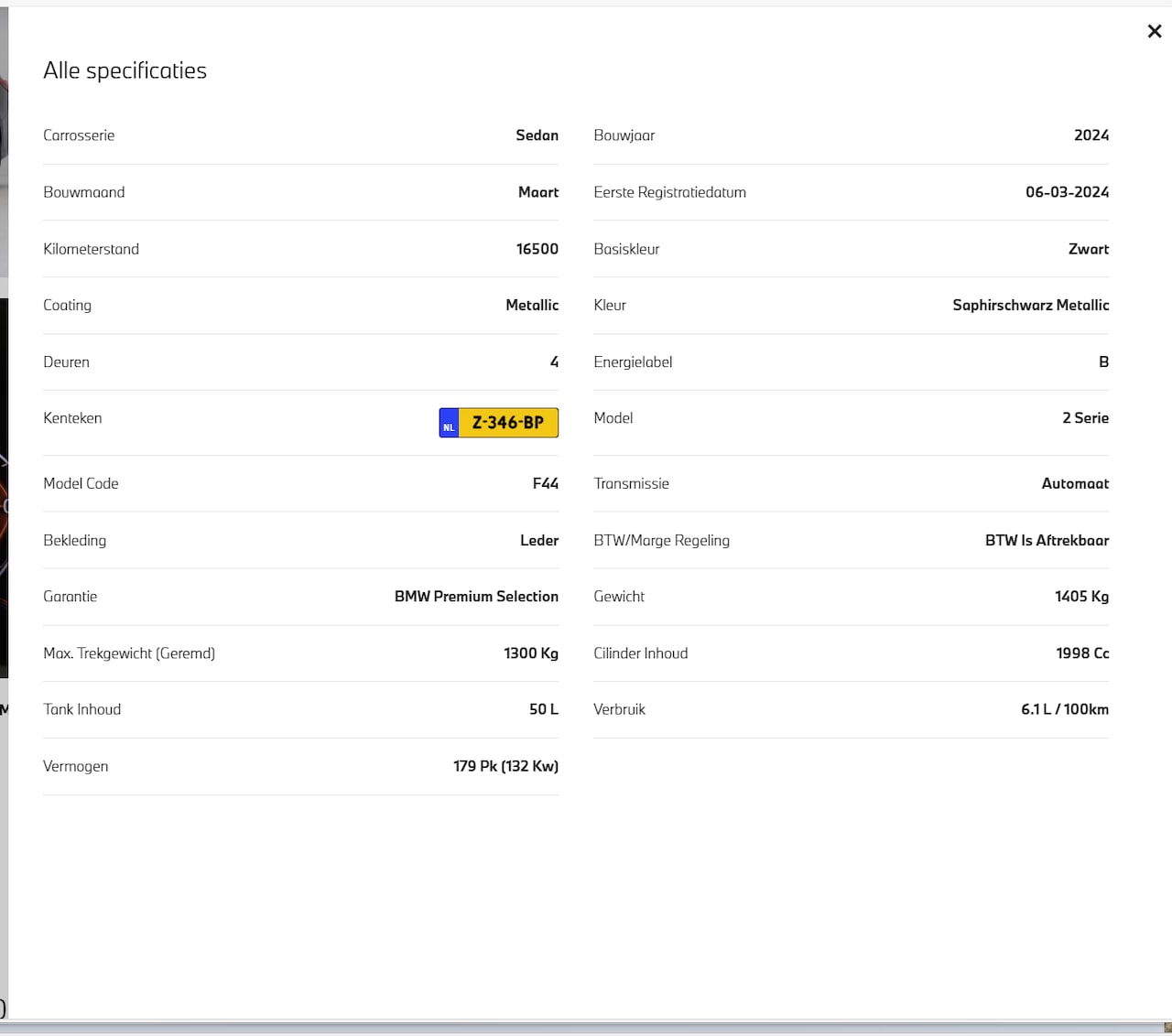Click the Verbruik value 6.1 L / 100km
The image size is (1172, 1036).
[x=1064, y=710]
